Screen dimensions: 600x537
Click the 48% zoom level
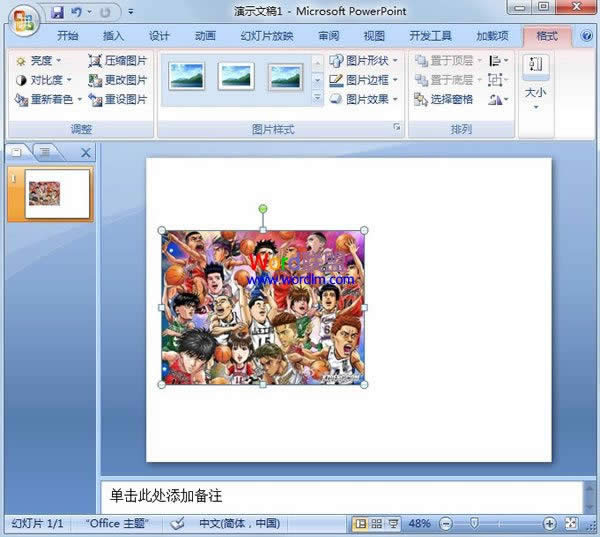tap(419, 523)
